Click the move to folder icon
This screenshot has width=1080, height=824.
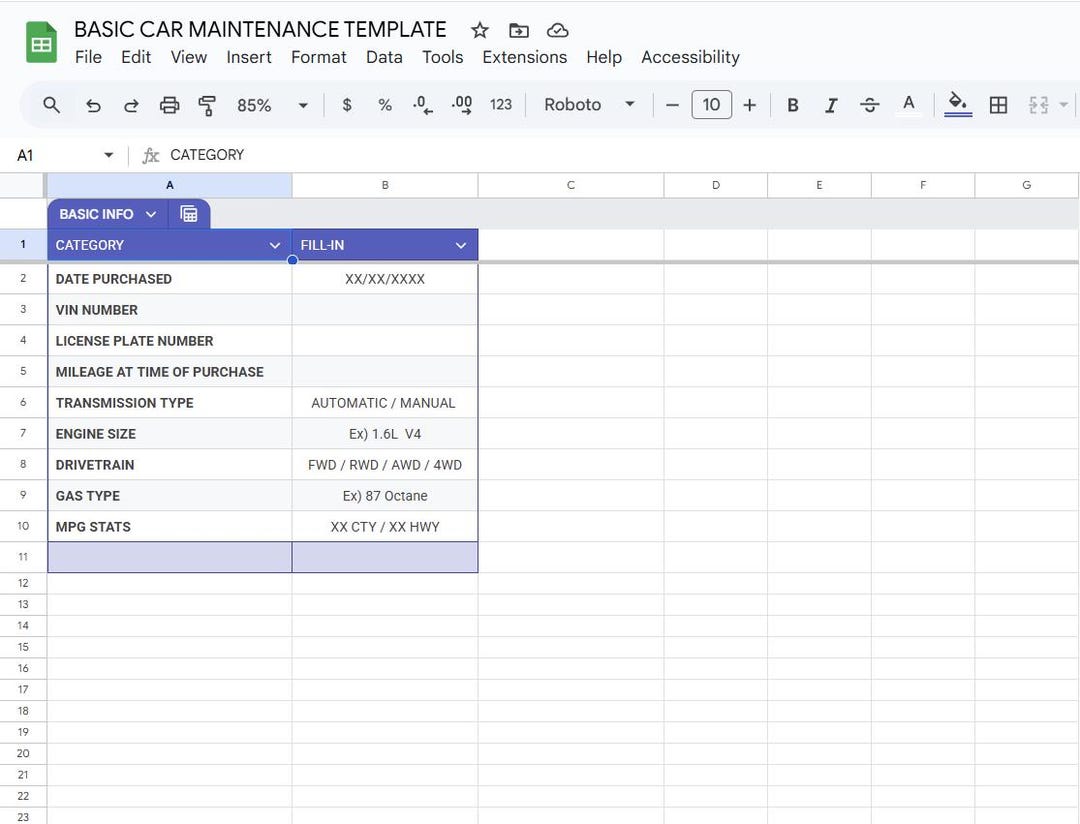coord(519,30)
